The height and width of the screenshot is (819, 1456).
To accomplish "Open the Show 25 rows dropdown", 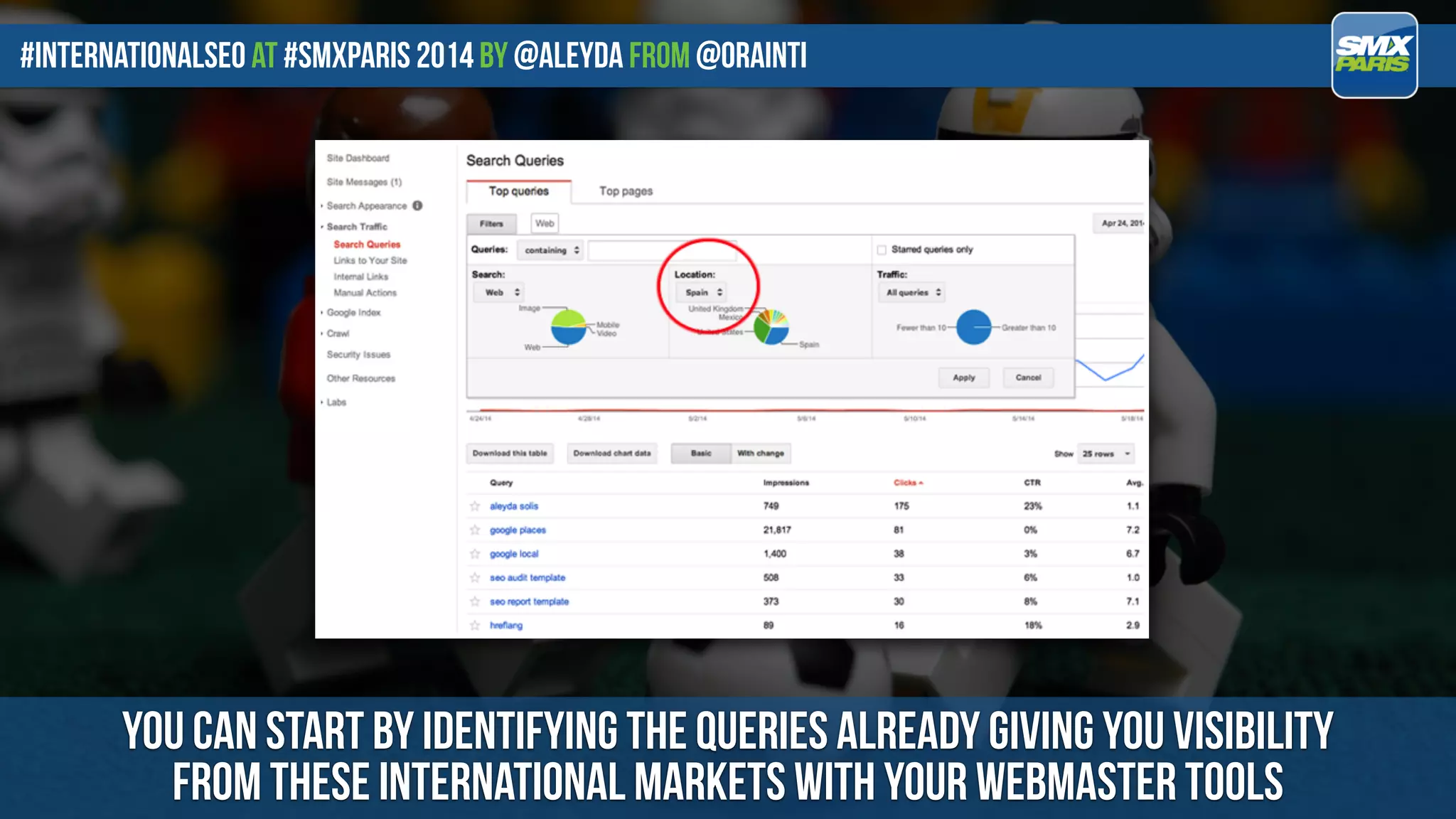I will pyautogui.click(x=1106, y=454).
